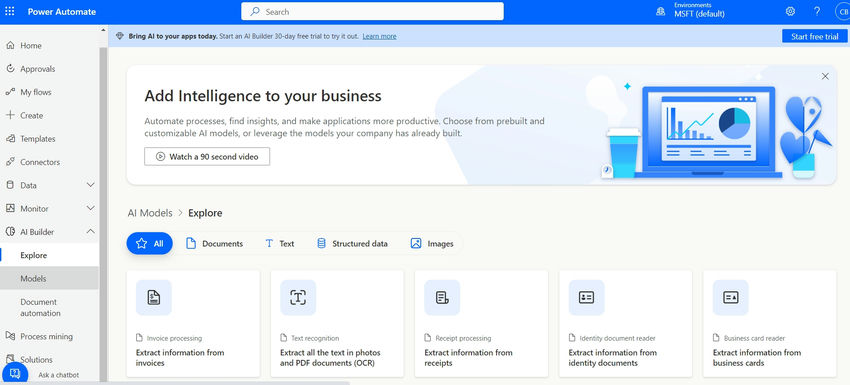Expand the Data menu chevron

point(91,185)
